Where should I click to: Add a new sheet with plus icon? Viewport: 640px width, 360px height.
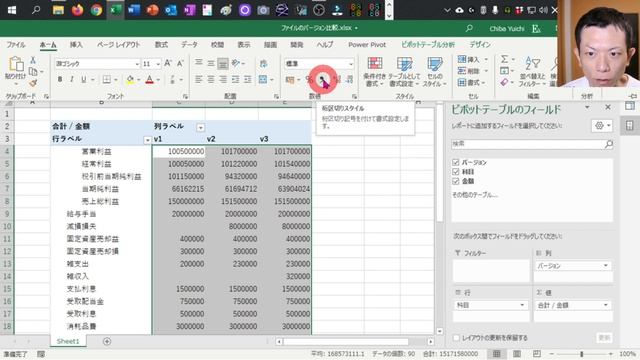pyautogui.click(x=107, y=341)
